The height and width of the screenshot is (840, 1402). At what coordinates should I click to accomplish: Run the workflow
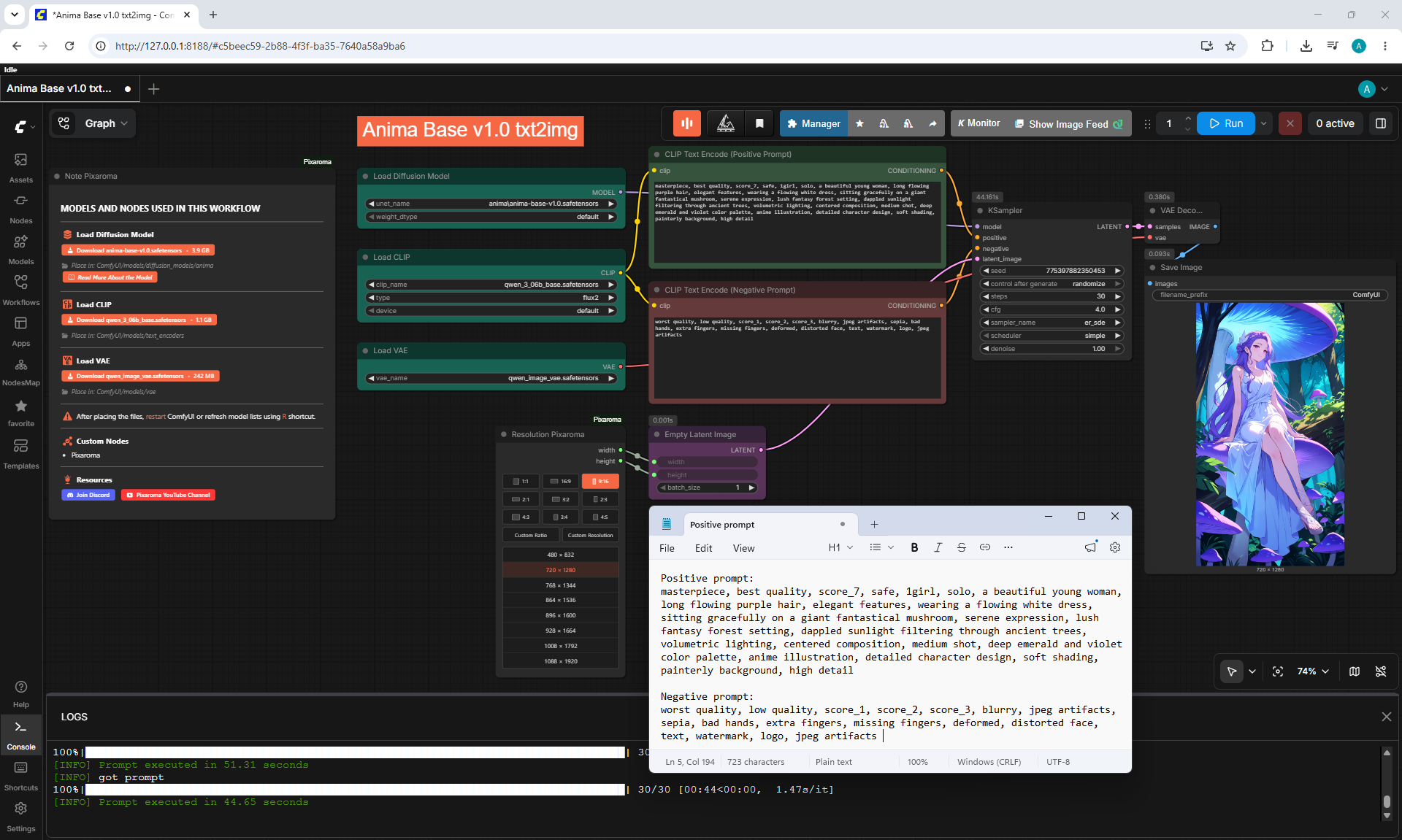click(1226, 123)
